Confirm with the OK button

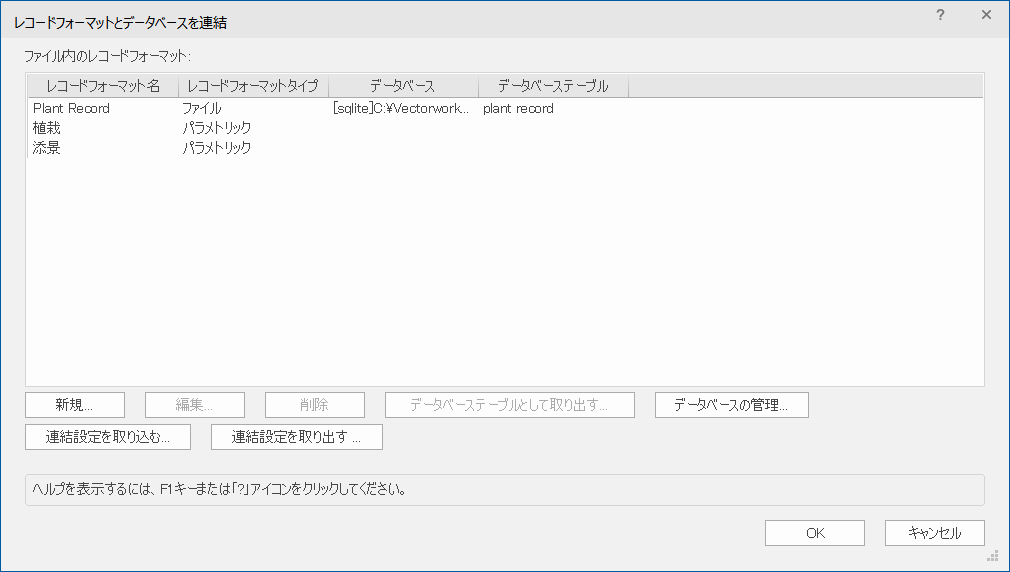(x=815, y=533)
